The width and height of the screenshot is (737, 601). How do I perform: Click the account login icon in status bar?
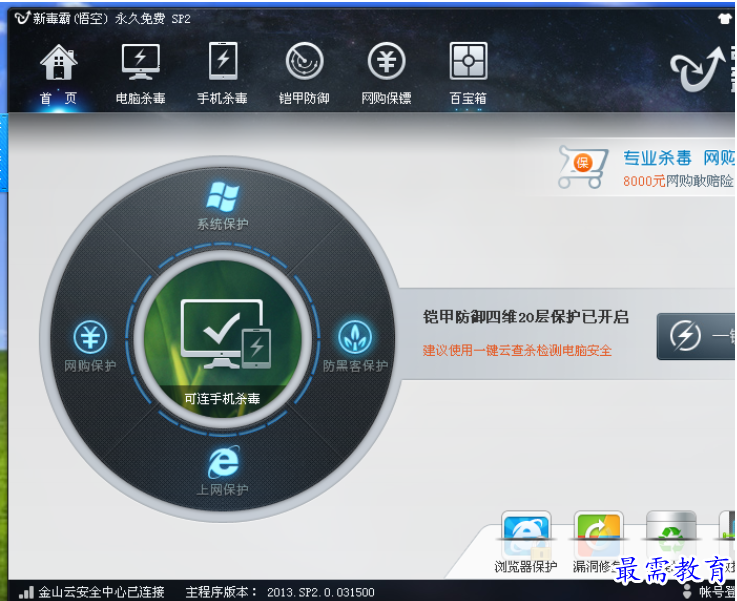(687, 591)
